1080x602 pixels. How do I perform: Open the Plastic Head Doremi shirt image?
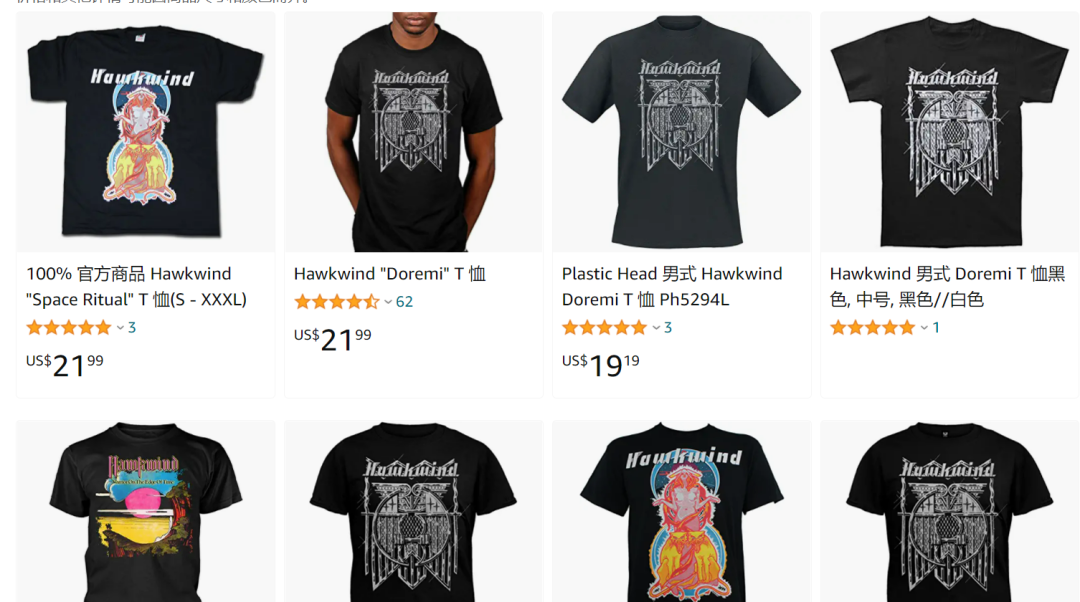(681, 132)
